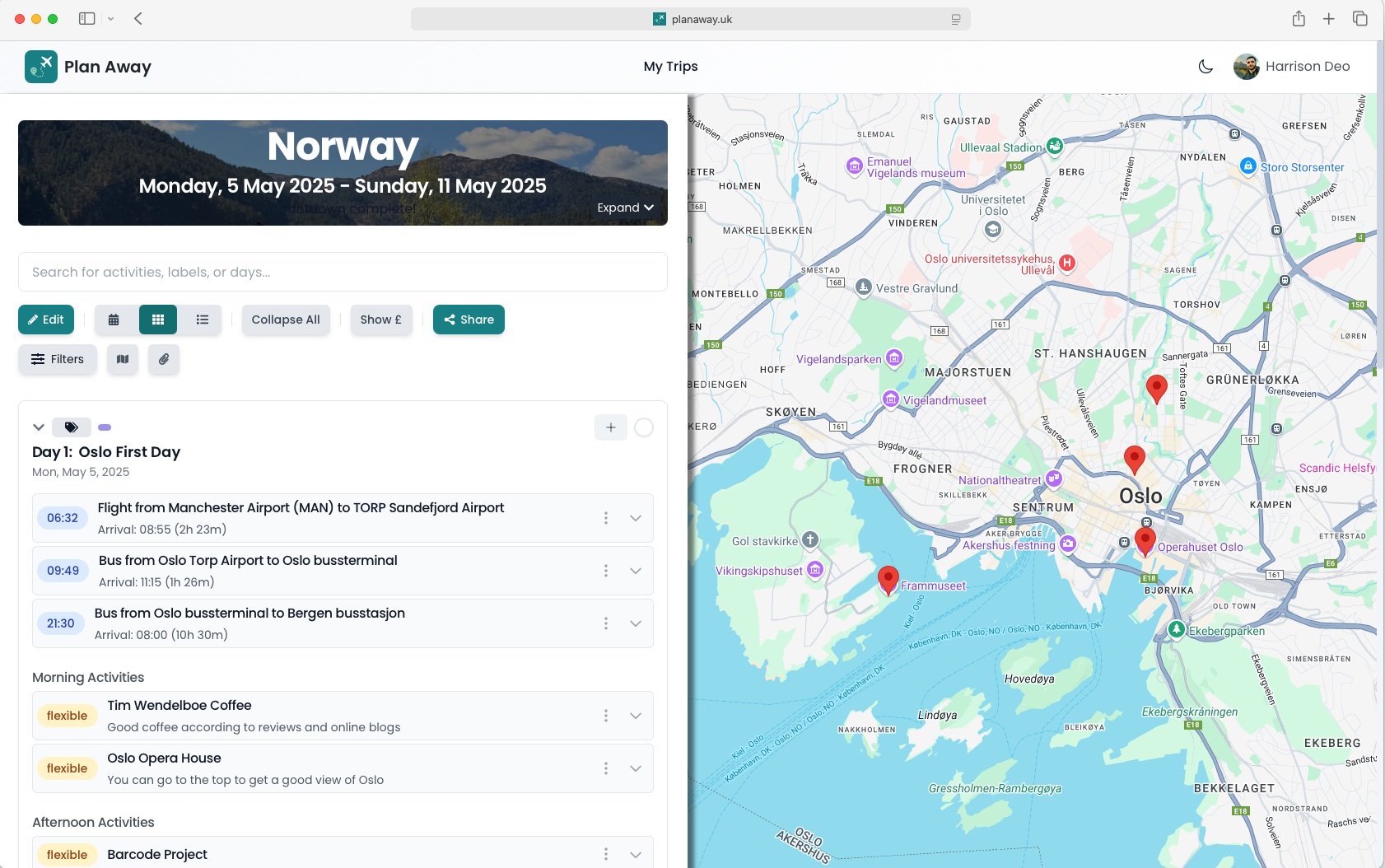Collapse the Day 1 section chevron
The width and height of the screenshot is (1385, 868).
pos(38,427)
